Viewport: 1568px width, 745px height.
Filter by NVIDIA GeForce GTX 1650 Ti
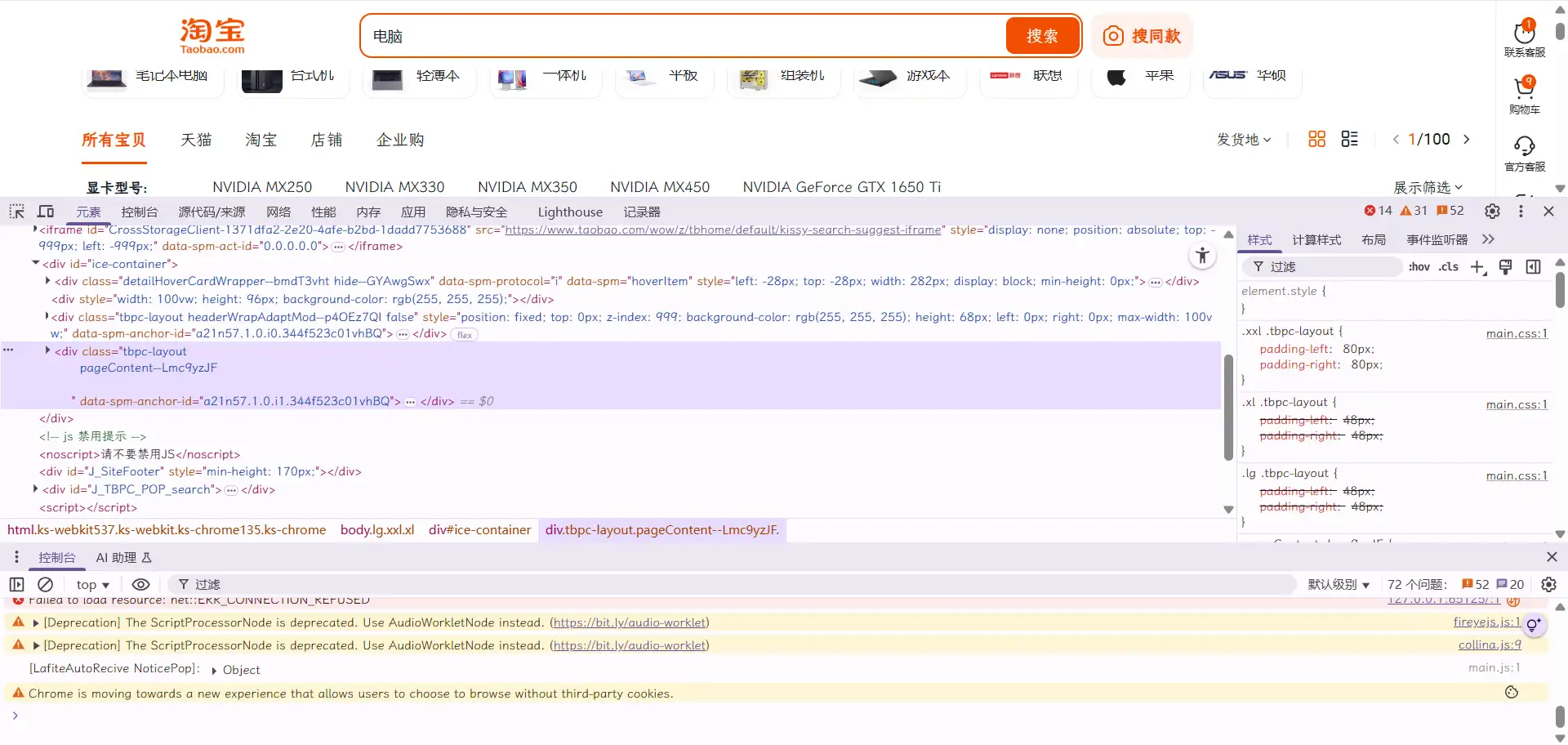coord(841,187)
